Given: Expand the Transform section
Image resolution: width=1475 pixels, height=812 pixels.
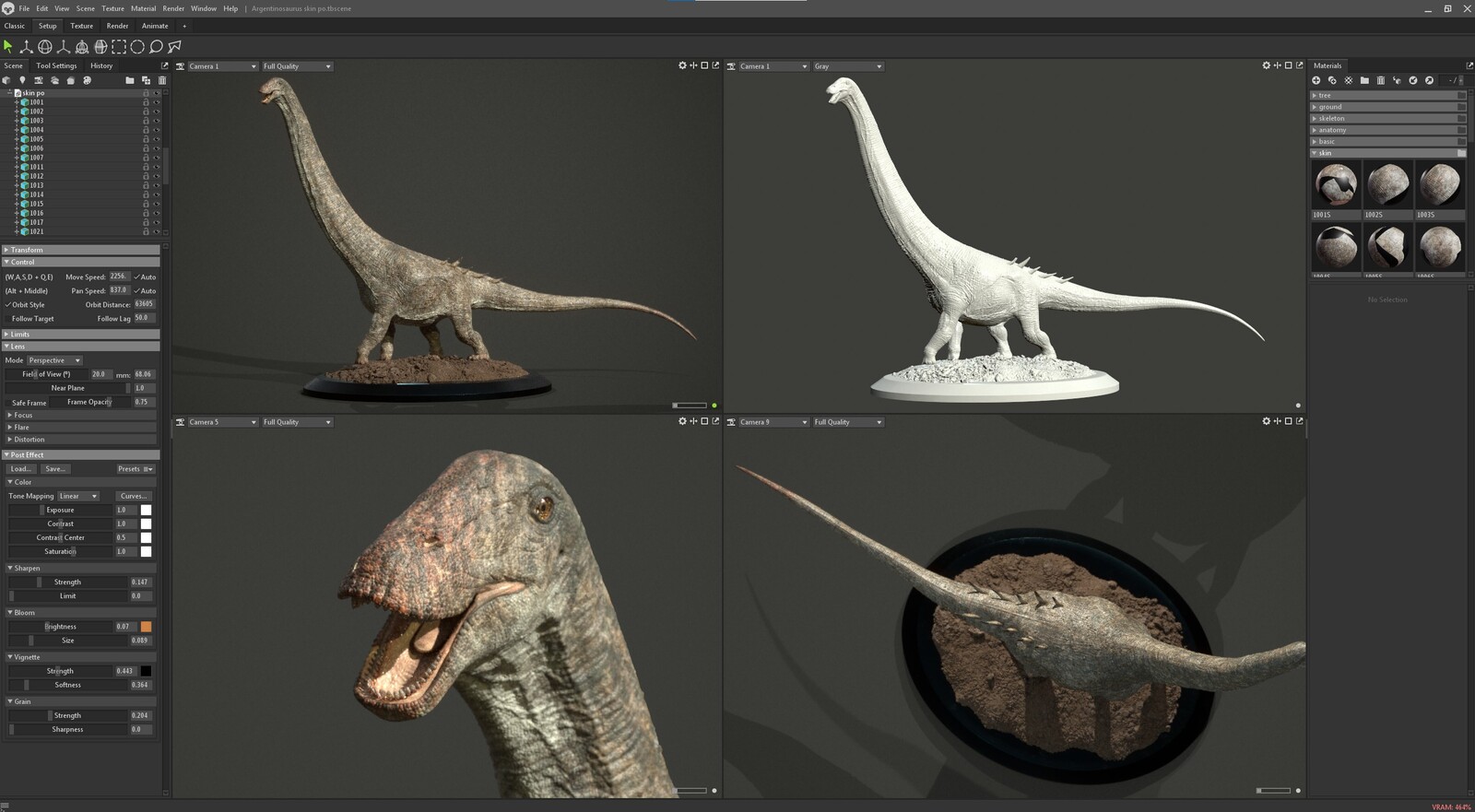Looking at the screenshot, I should [x=81, y=250].
